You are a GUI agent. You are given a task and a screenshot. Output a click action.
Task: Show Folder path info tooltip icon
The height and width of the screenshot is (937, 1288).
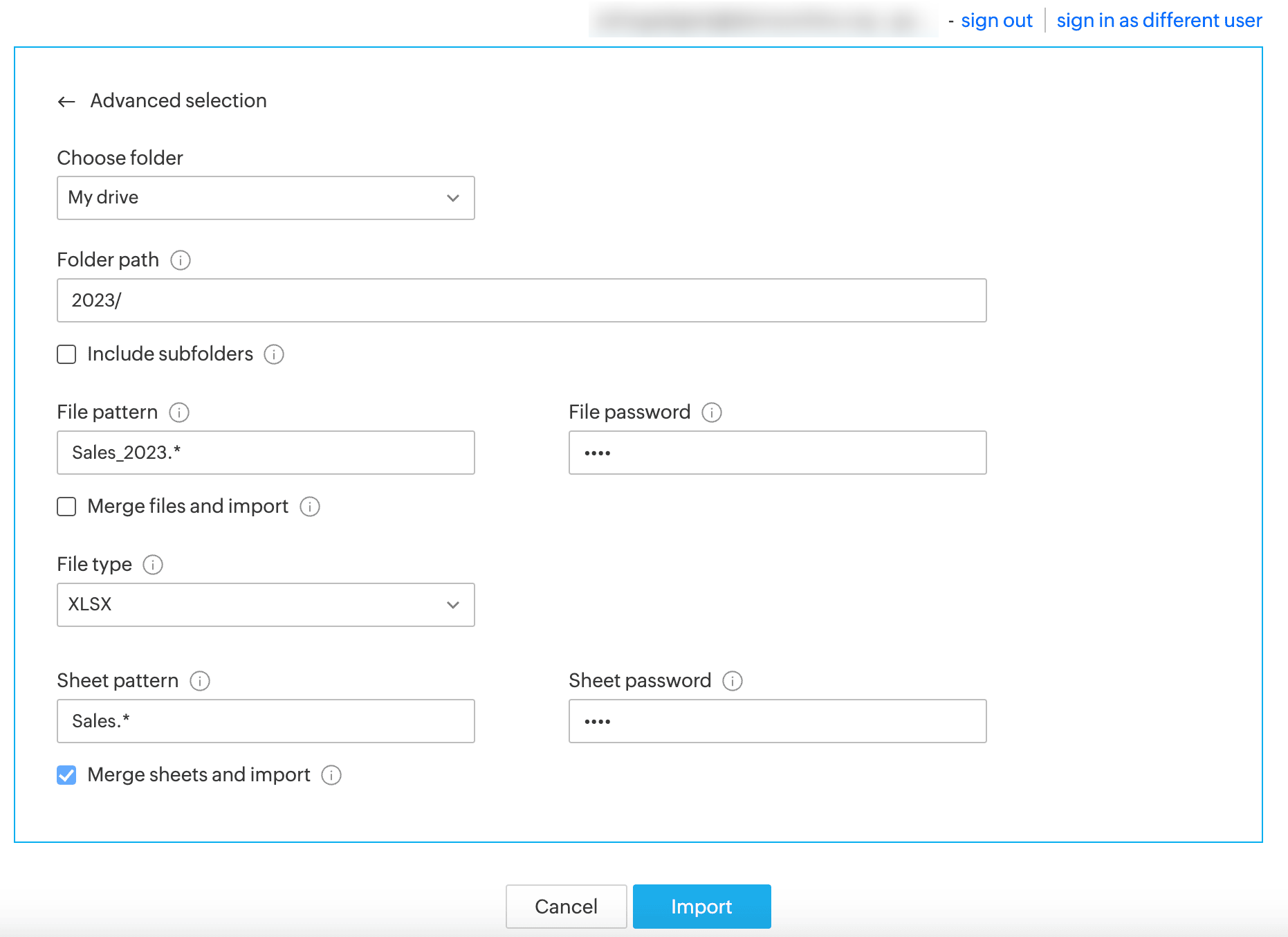click(x=181, y=260)
